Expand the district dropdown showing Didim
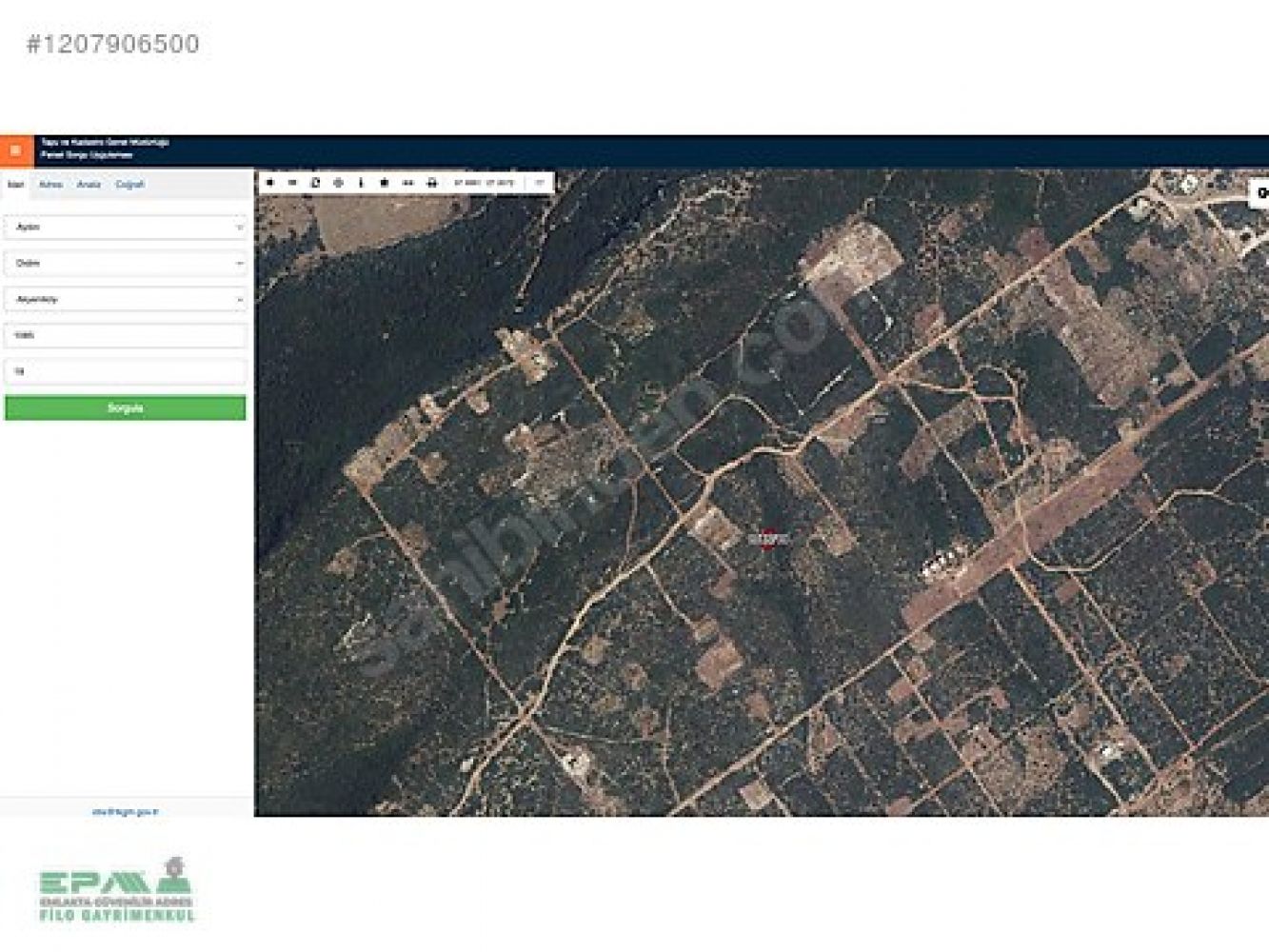Screen dimensions: 1269x952 (x=125, y=264)
